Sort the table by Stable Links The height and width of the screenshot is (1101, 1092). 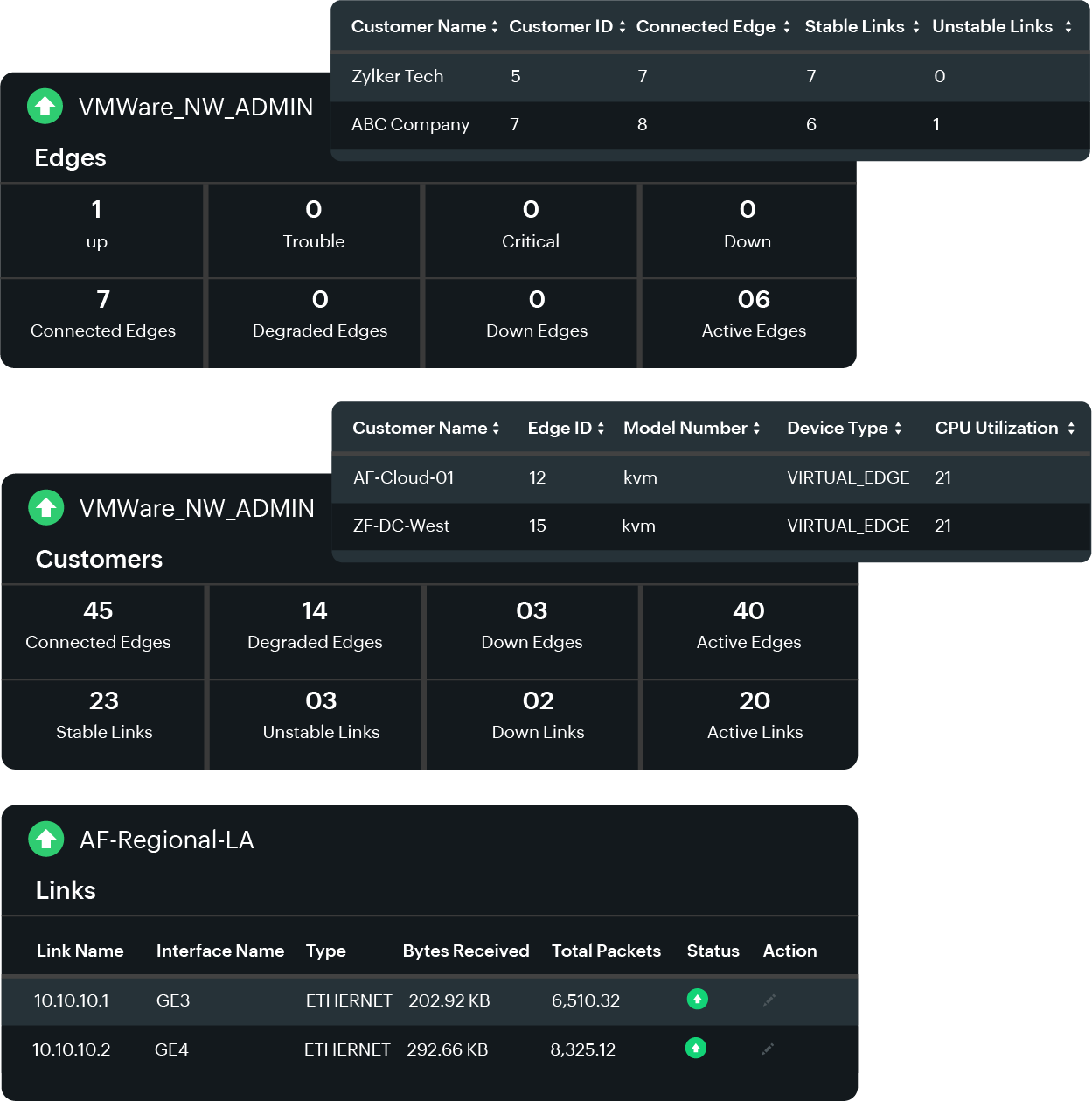point(915,26)
